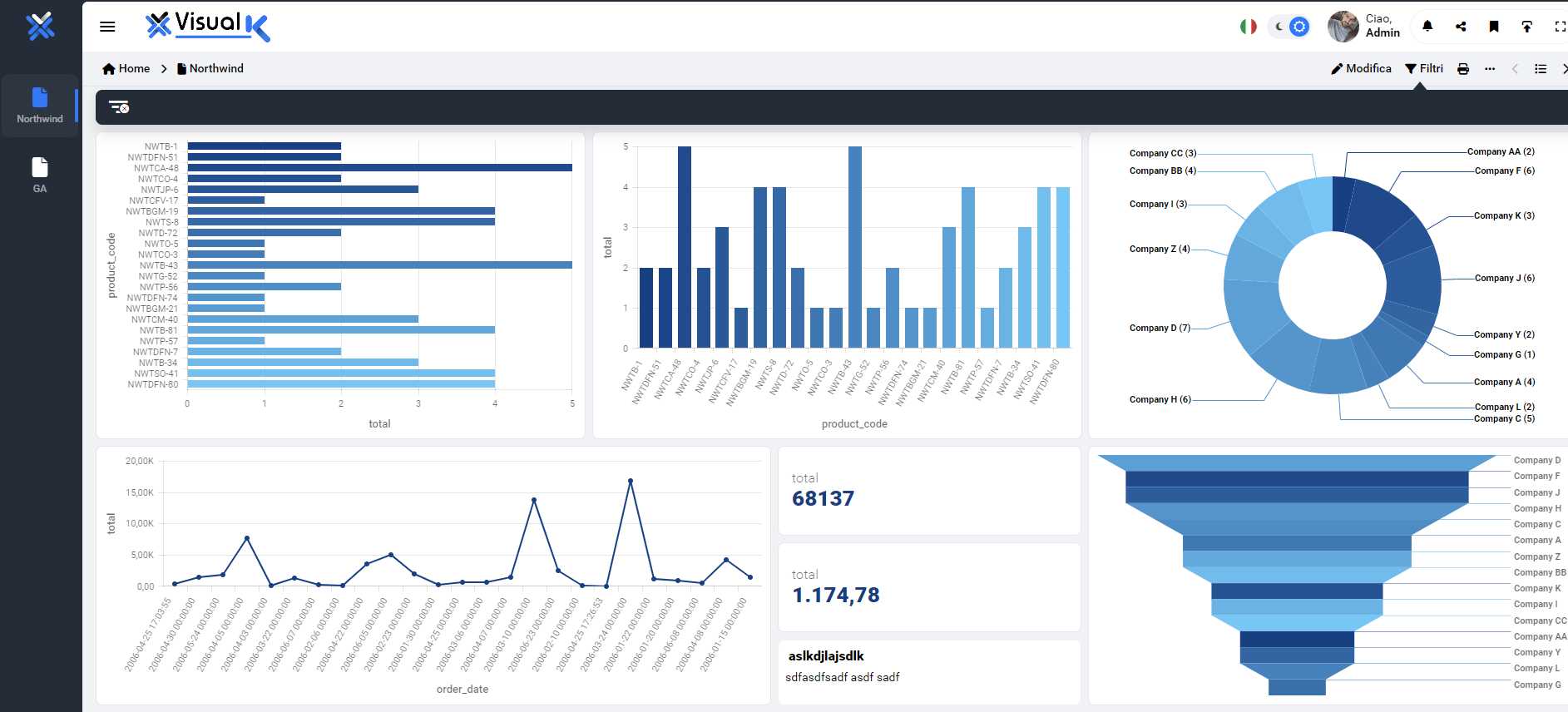
Task: Click the Northwind breadcrumb
Action: coord(210,68)
